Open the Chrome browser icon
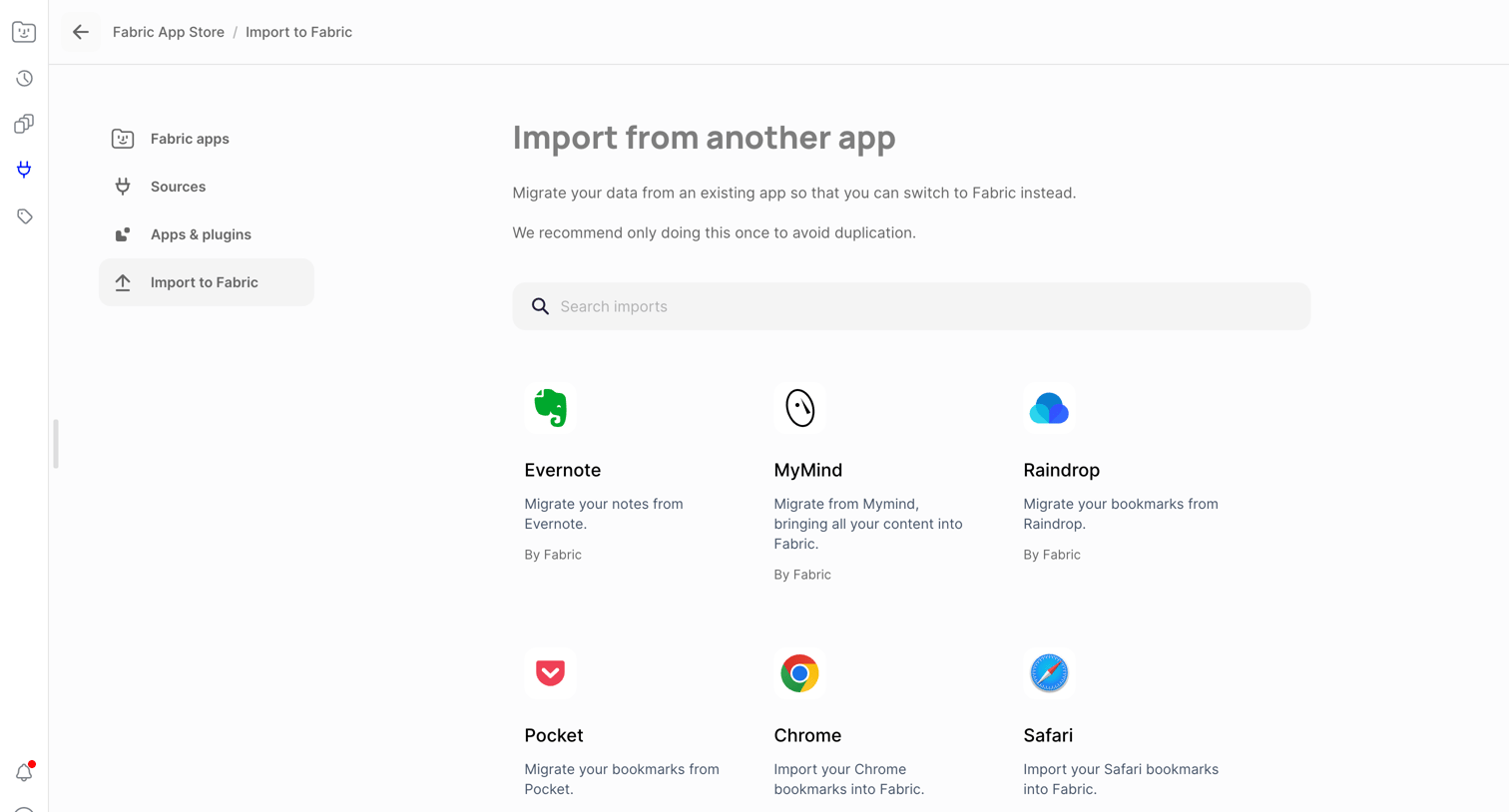Screen dimensions: 1509x812 (x=799, y=673)
